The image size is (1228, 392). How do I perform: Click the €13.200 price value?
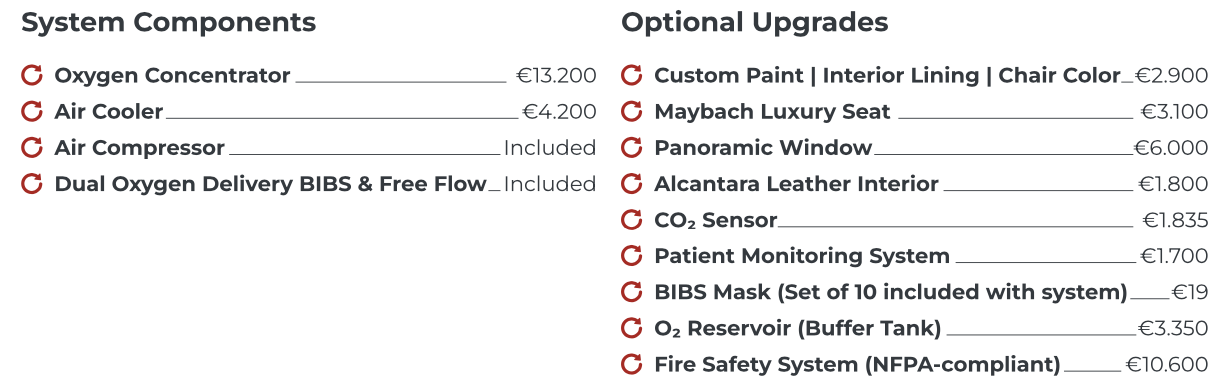(556, 75)
